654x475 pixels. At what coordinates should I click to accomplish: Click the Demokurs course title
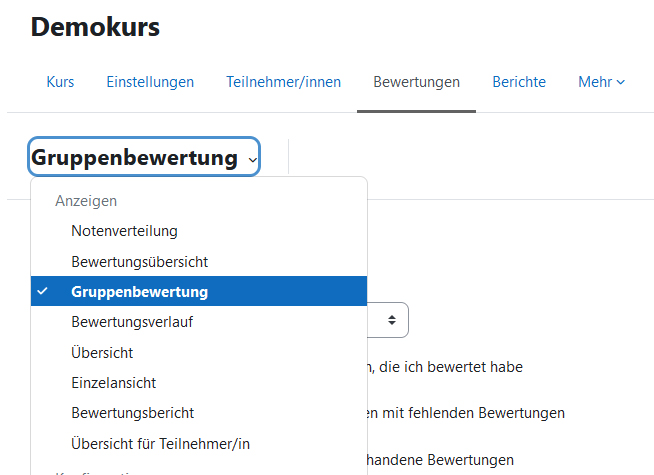[x=95, y=27]
